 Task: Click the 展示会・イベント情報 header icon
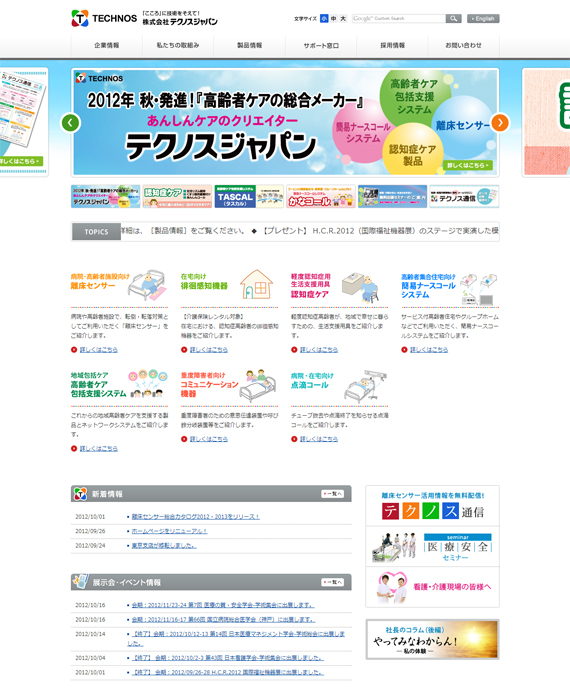coord(80,582)
